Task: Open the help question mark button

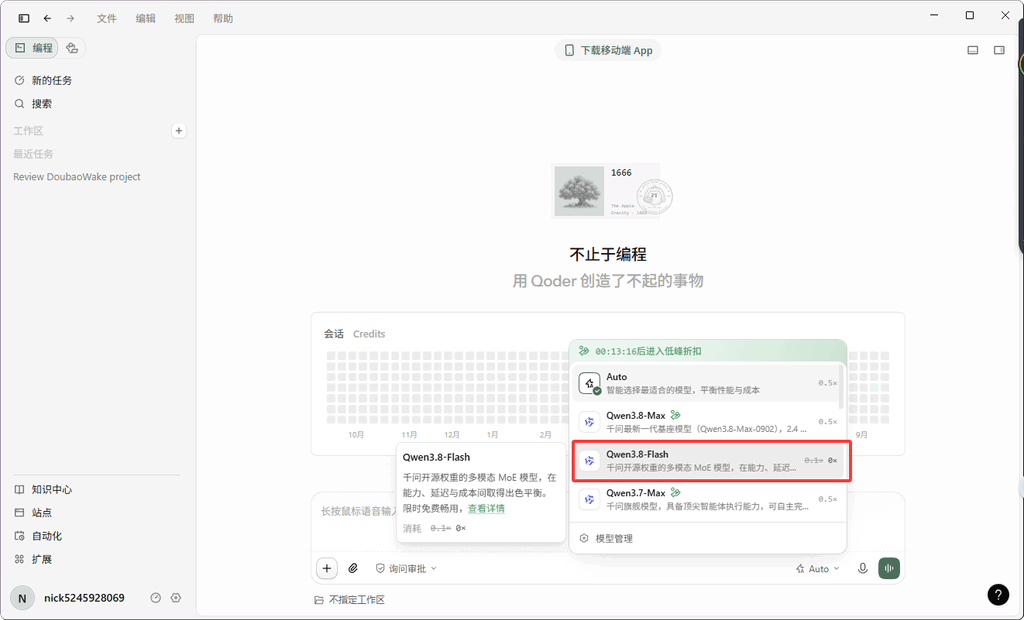Action: 998,594
